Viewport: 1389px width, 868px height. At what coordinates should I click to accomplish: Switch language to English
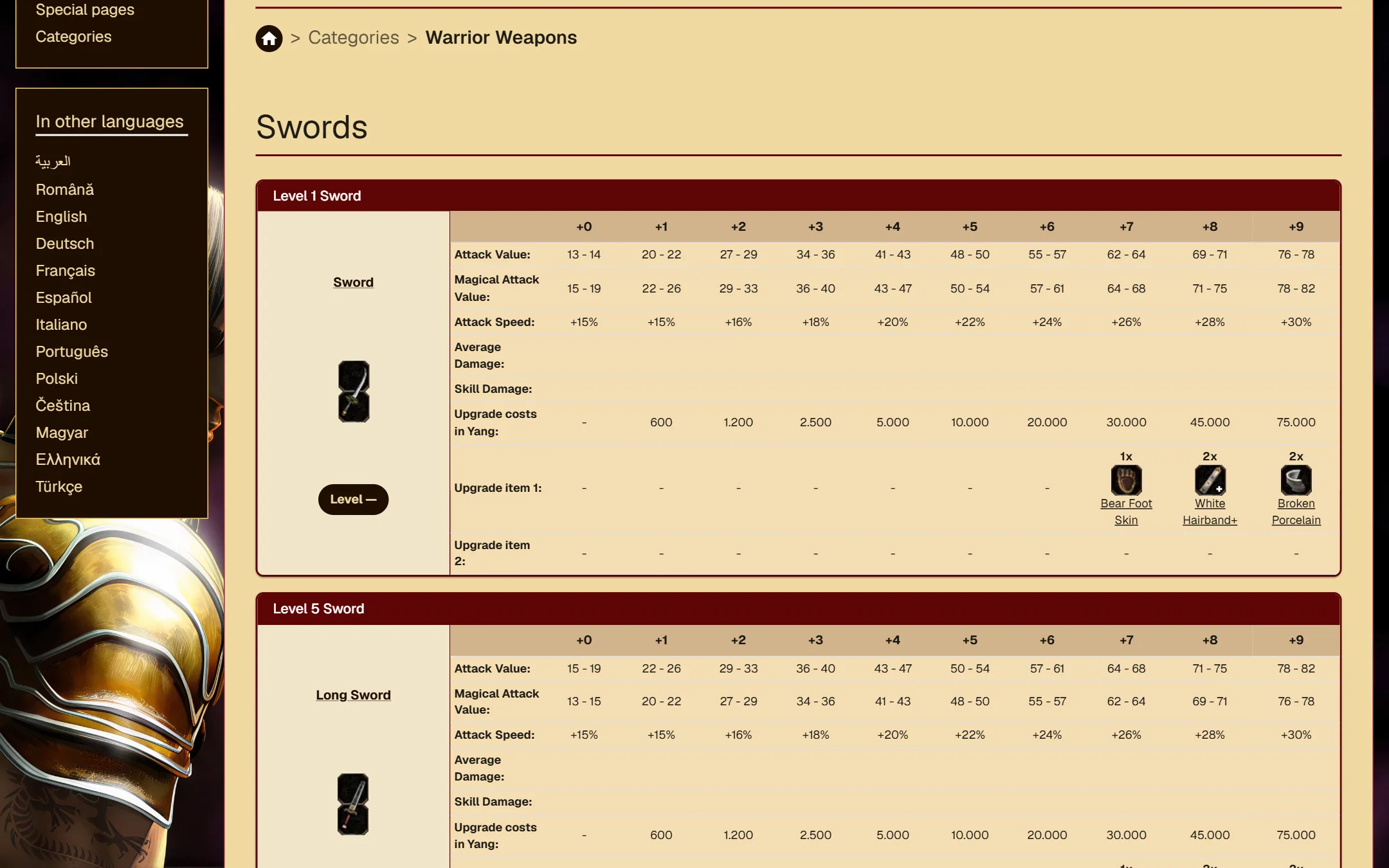click(x=61, y=216)
